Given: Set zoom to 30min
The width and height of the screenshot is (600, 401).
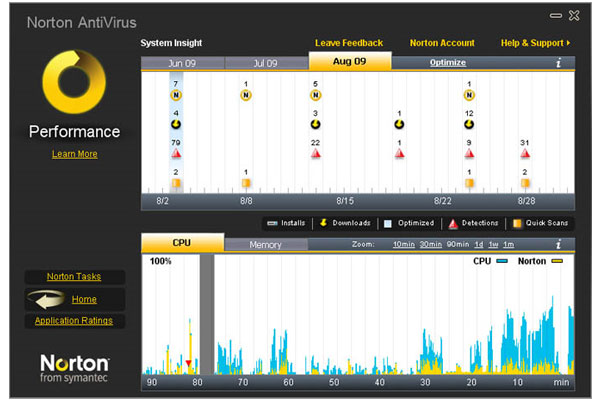Looking at the screenshot, I should pos(431,244).
